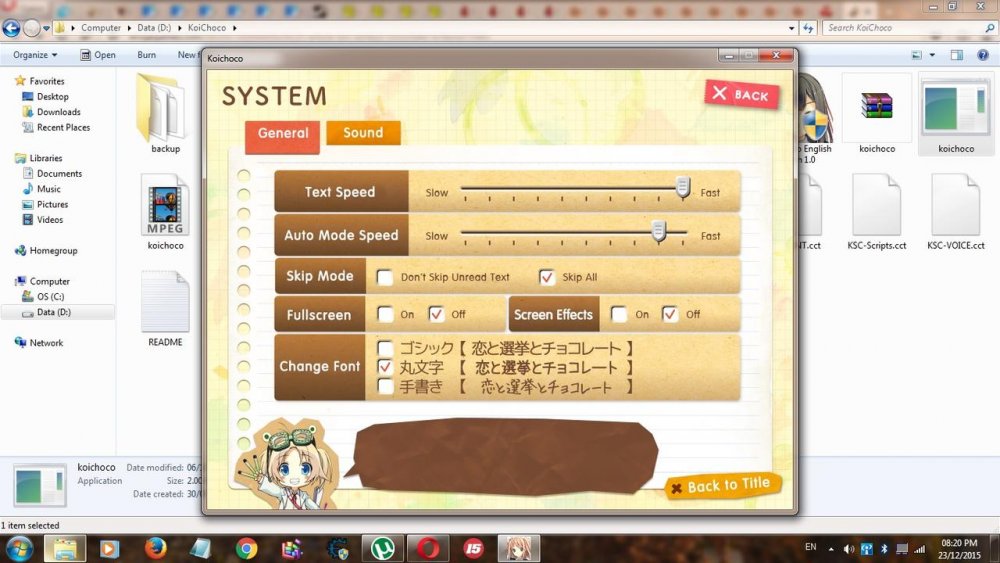Select the backup folder icon

click(165, 108)
